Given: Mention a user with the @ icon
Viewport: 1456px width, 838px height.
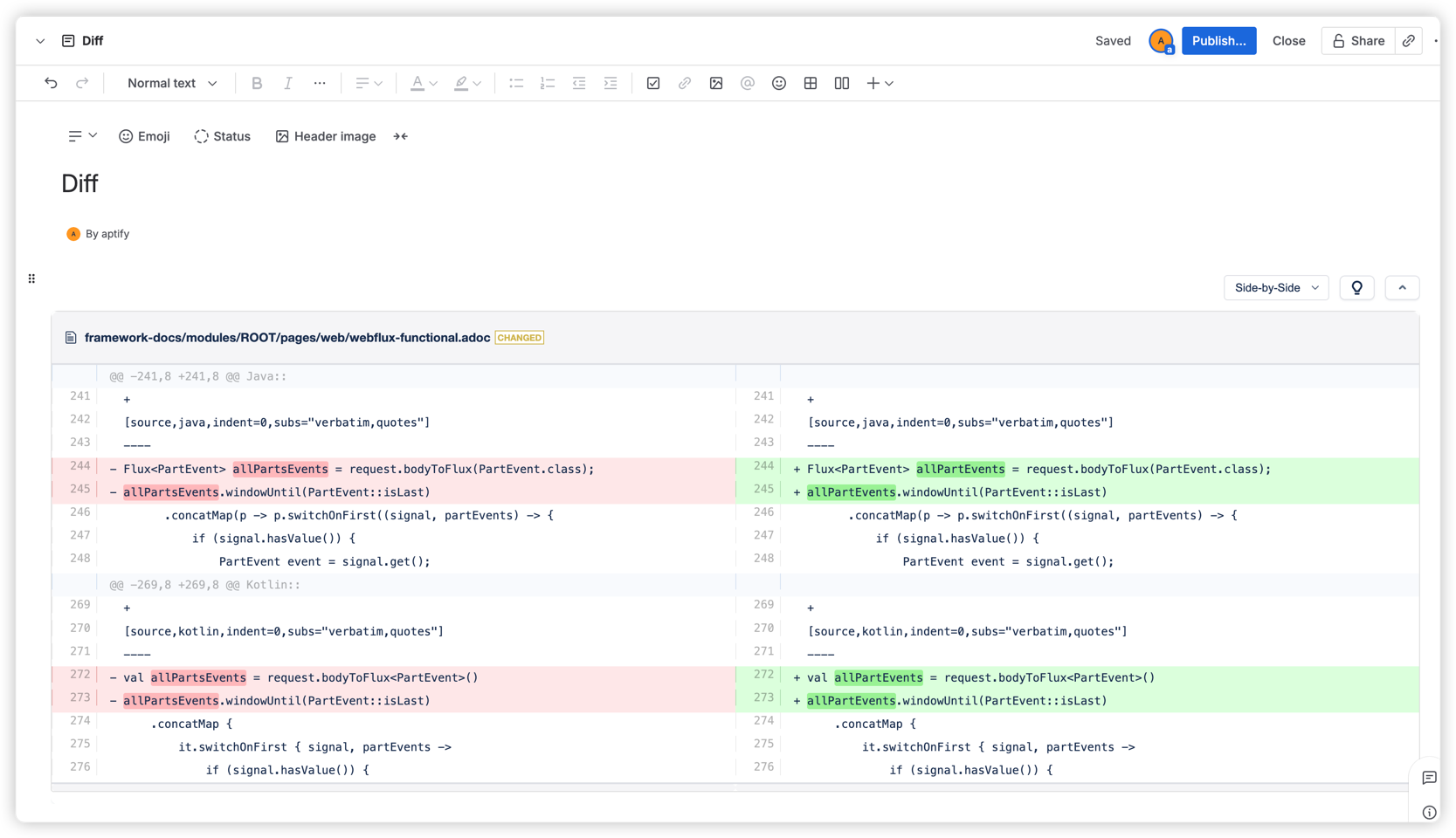Looking at the screenshot, I should (748, 83).
